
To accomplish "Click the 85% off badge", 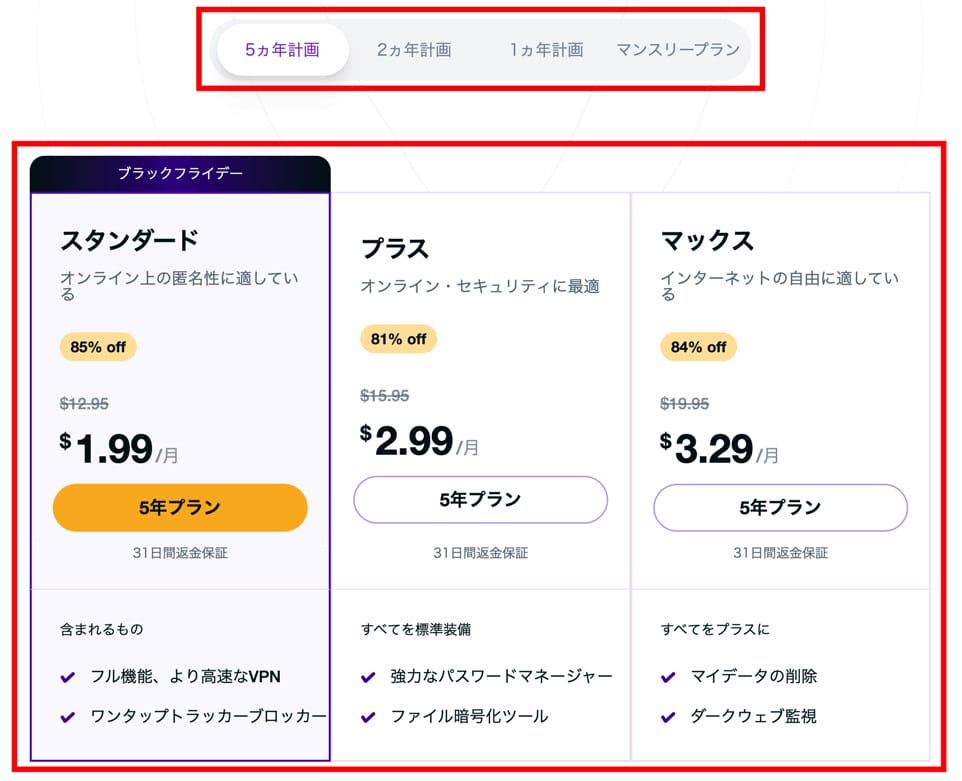I will [98, 347].
